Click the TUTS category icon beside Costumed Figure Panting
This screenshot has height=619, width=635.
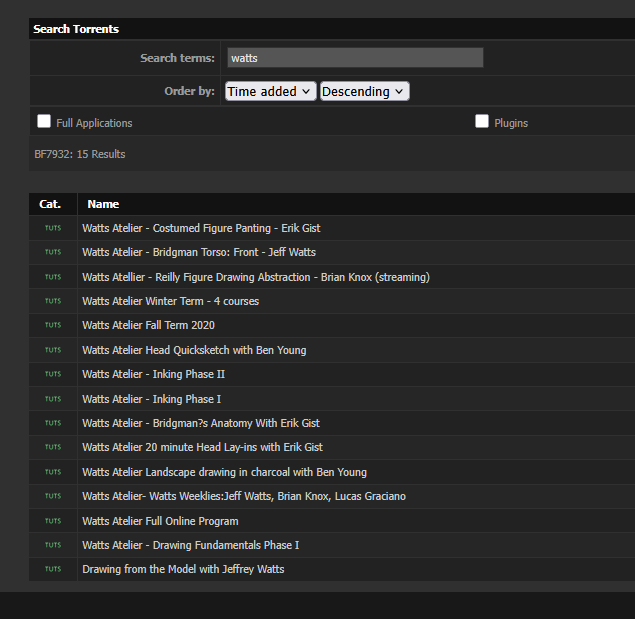[x=53, y=228]
